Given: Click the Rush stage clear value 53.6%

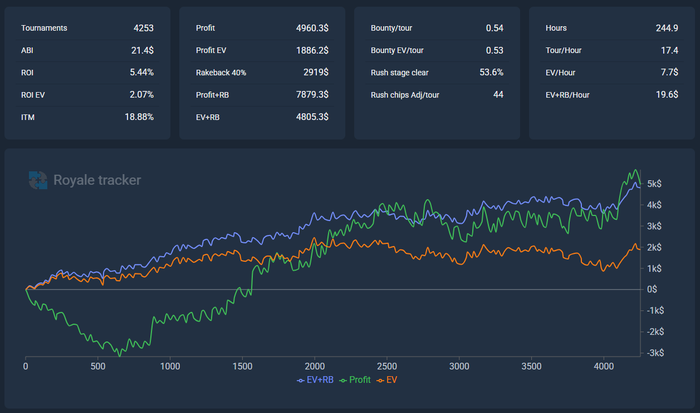Looking at the screenshot, I should tap(491, 72).
